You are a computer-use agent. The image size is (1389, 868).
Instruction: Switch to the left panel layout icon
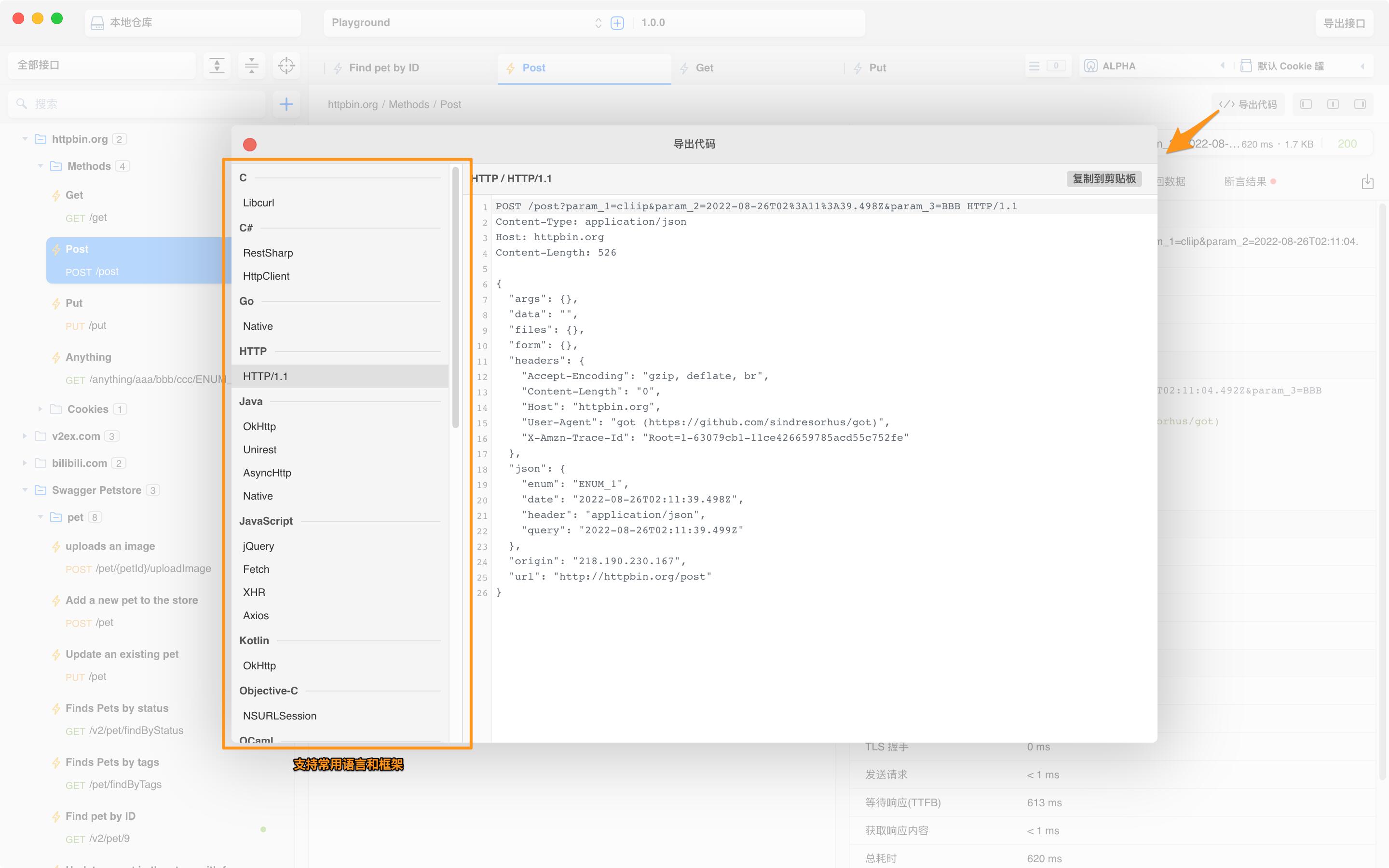pyautogui.click(x=1306, y=105)
